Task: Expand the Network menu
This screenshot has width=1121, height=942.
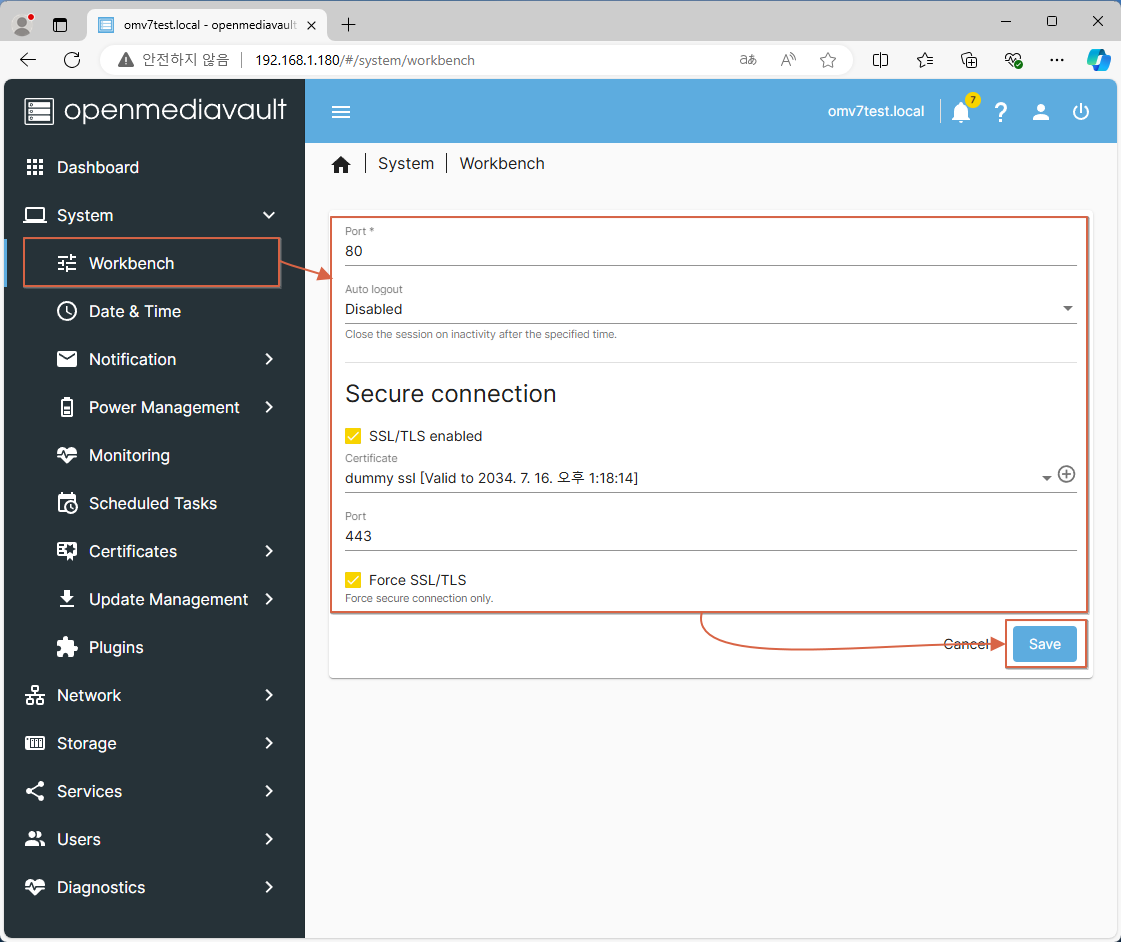Action: [x=269, y=695]
